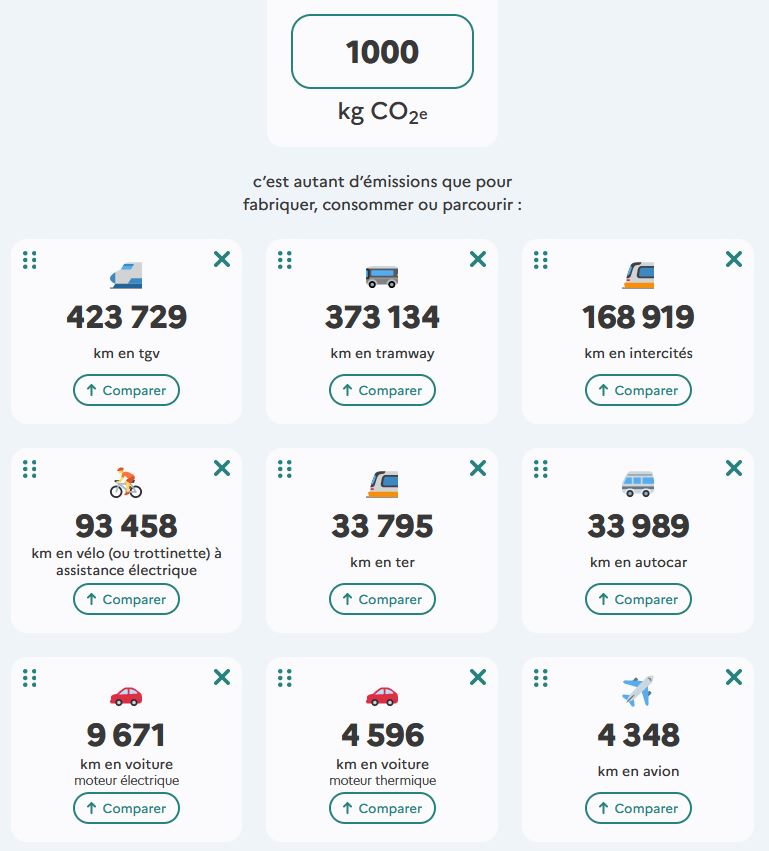The height and width of the screenshot is (851, 769).
Task: Click the tramway vehicle icon
Action: [382, 275]
